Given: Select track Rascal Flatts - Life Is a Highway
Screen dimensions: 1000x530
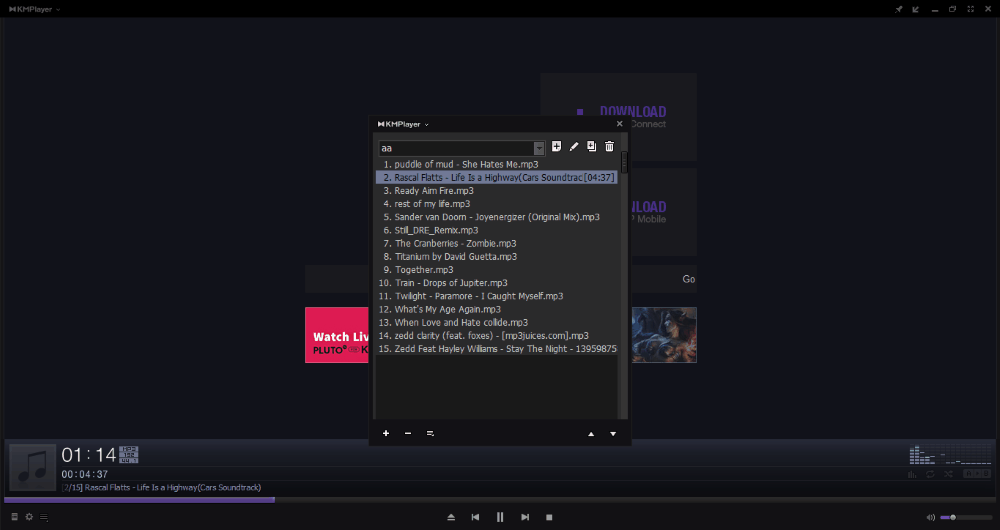Looking at the screenshot, I should coord(496,178).
